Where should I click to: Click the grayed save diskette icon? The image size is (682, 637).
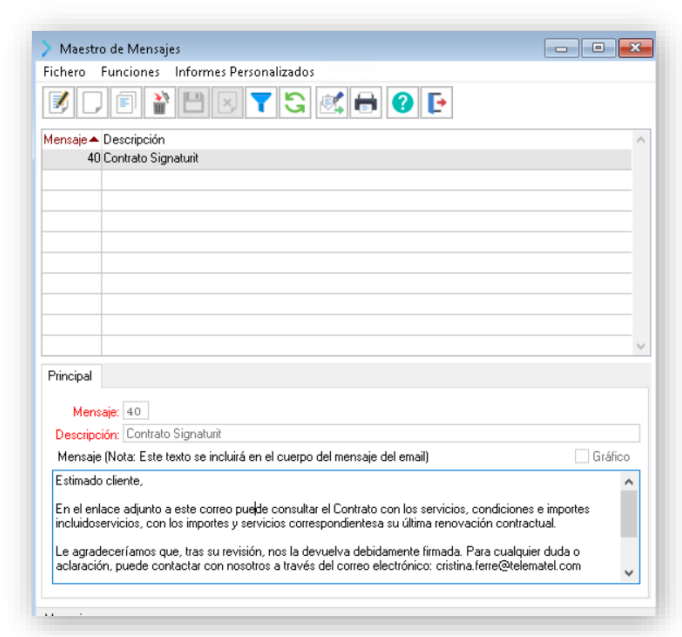[x=194, y=103]
